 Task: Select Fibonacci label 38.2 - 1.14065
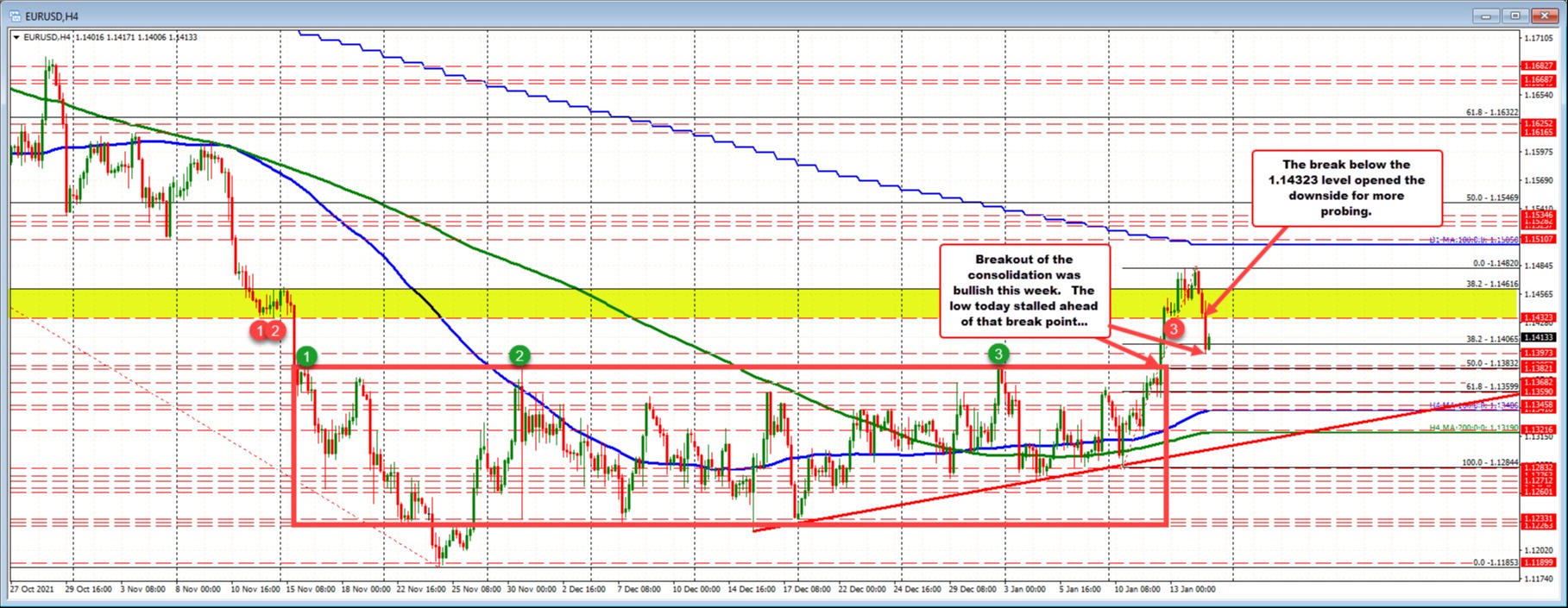click(x=1492, y=339)
